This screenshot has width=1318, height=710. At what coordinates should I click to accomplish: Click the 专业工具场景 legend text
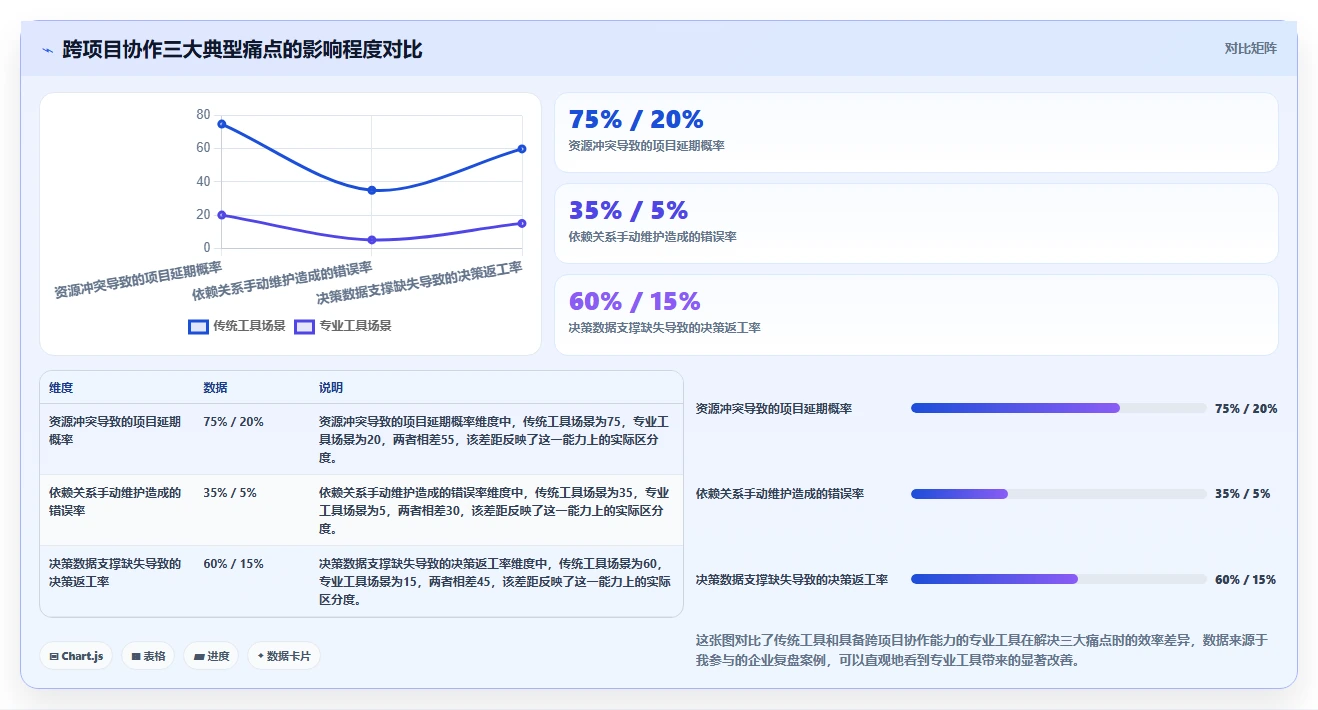(355, 326)
